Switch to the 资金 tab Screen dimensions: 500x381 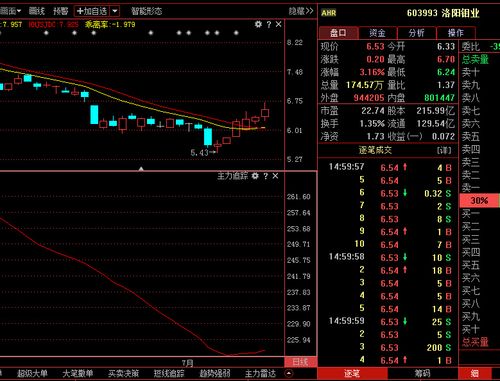pyautogui.click(x=377, y=33)
